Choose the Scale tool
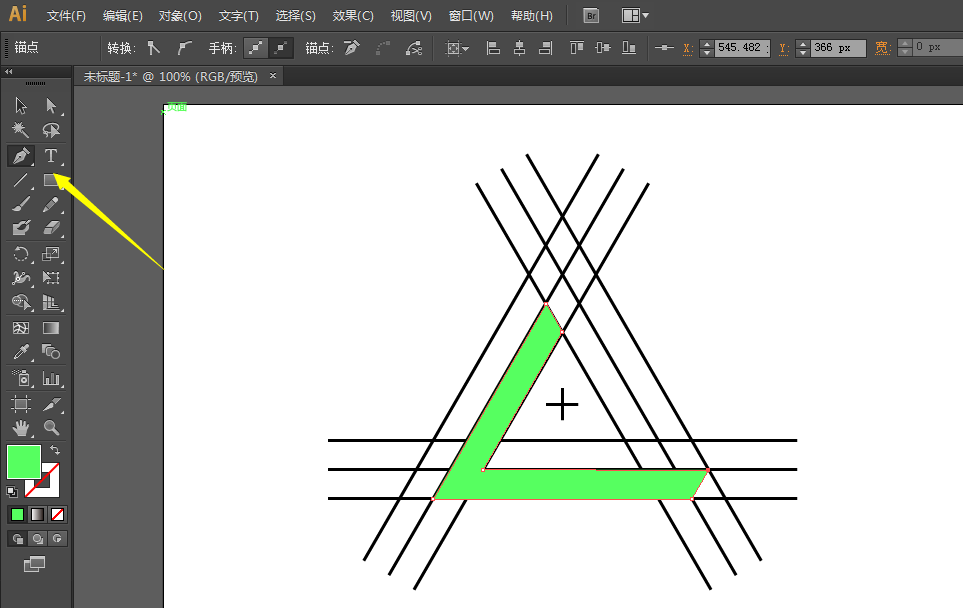963x608 pixels. (51, 254)
